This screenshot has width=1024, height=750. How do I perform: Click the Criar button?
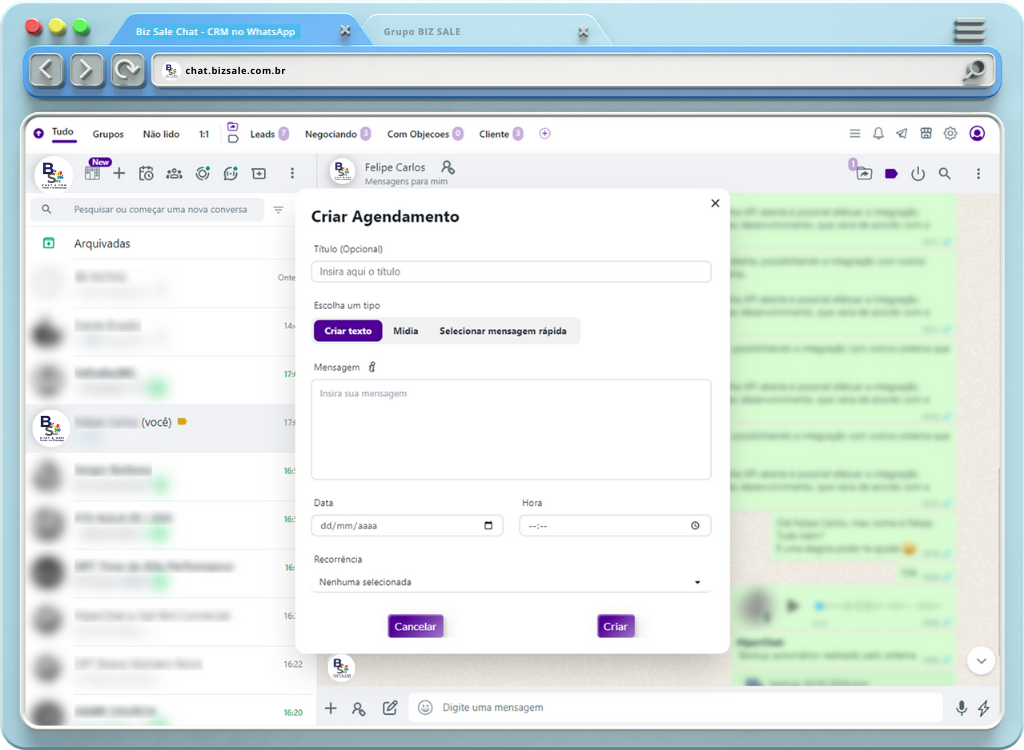616,627
